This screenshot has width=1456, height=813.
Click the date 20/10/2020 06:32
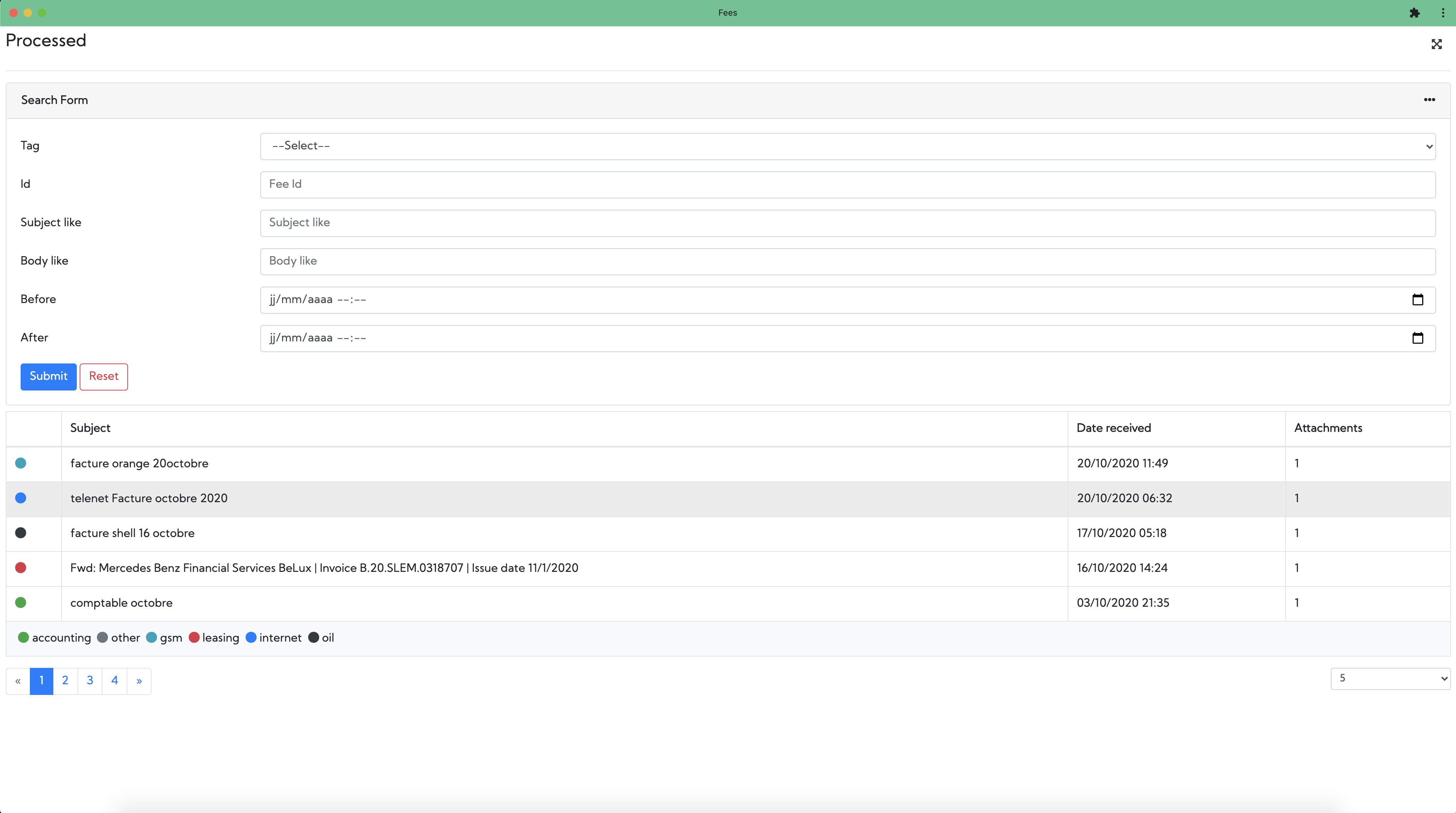[1124, 499]
